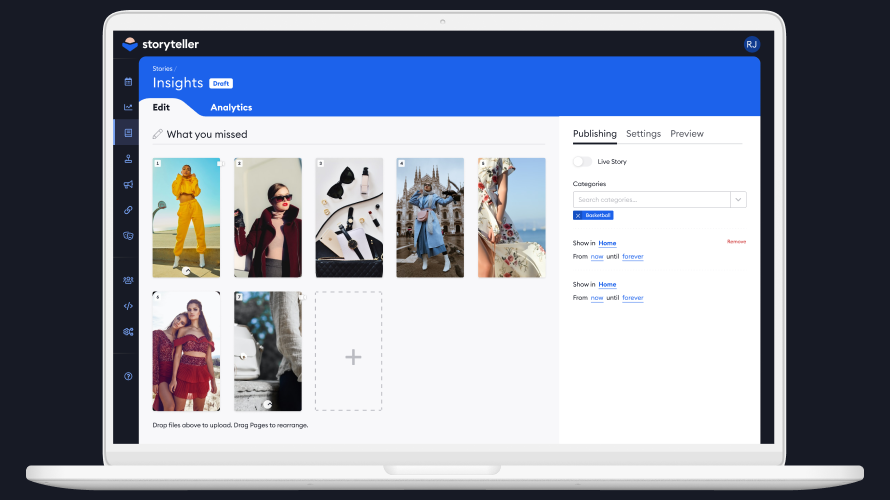
Task: Switch to the Analytics tab
Action: click(x=231, y=108)
